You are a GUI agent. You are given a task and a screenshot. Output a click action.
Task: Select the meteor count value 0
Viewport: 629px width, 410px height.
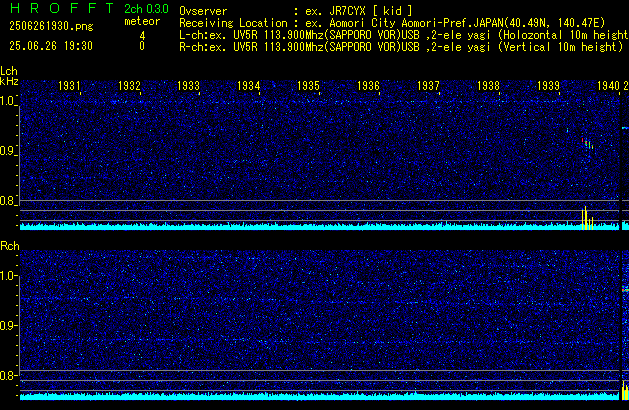[x=142, y=46]
